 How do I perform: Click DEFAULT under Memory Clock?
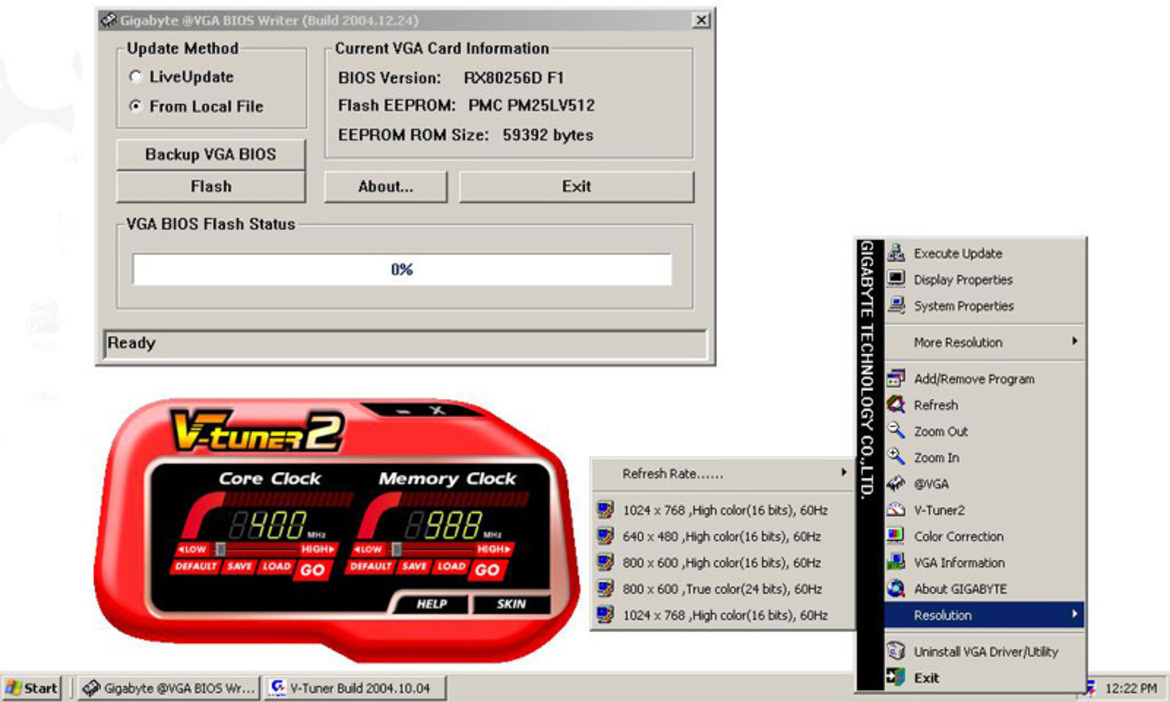coord(371,566)
